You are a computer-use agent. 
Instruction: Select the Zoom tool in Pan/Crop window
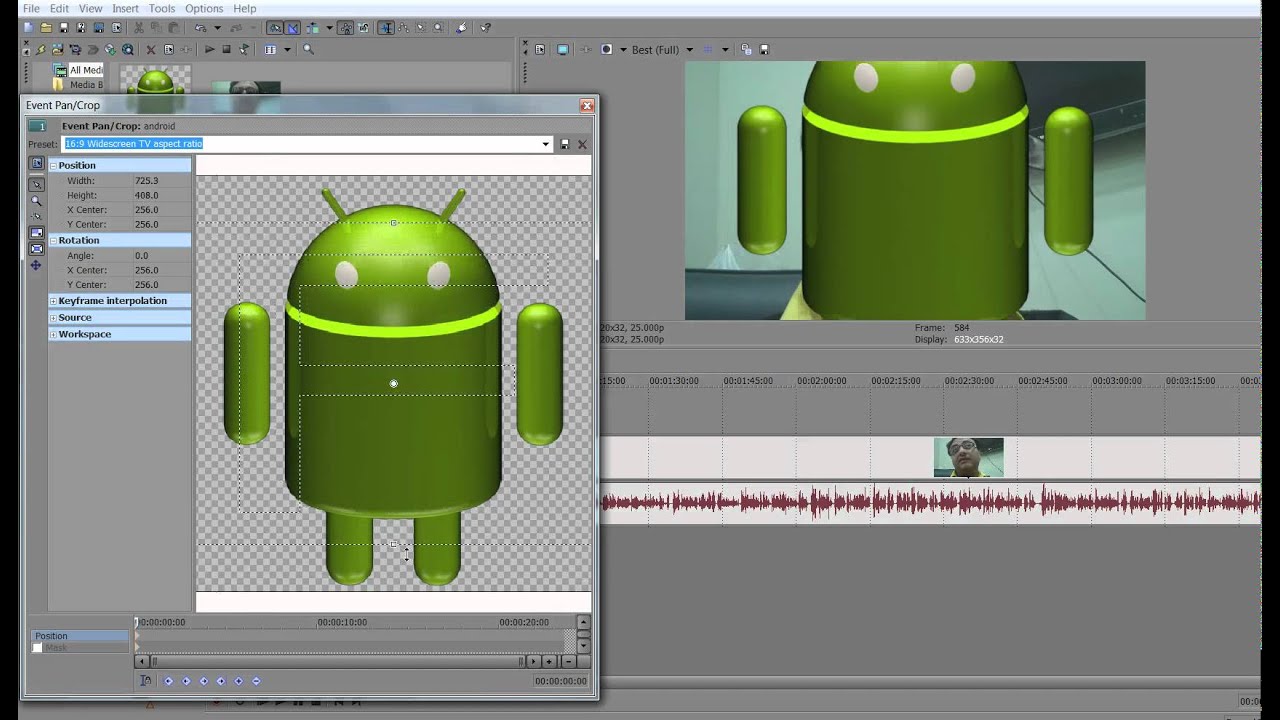(x=37, y=200)
